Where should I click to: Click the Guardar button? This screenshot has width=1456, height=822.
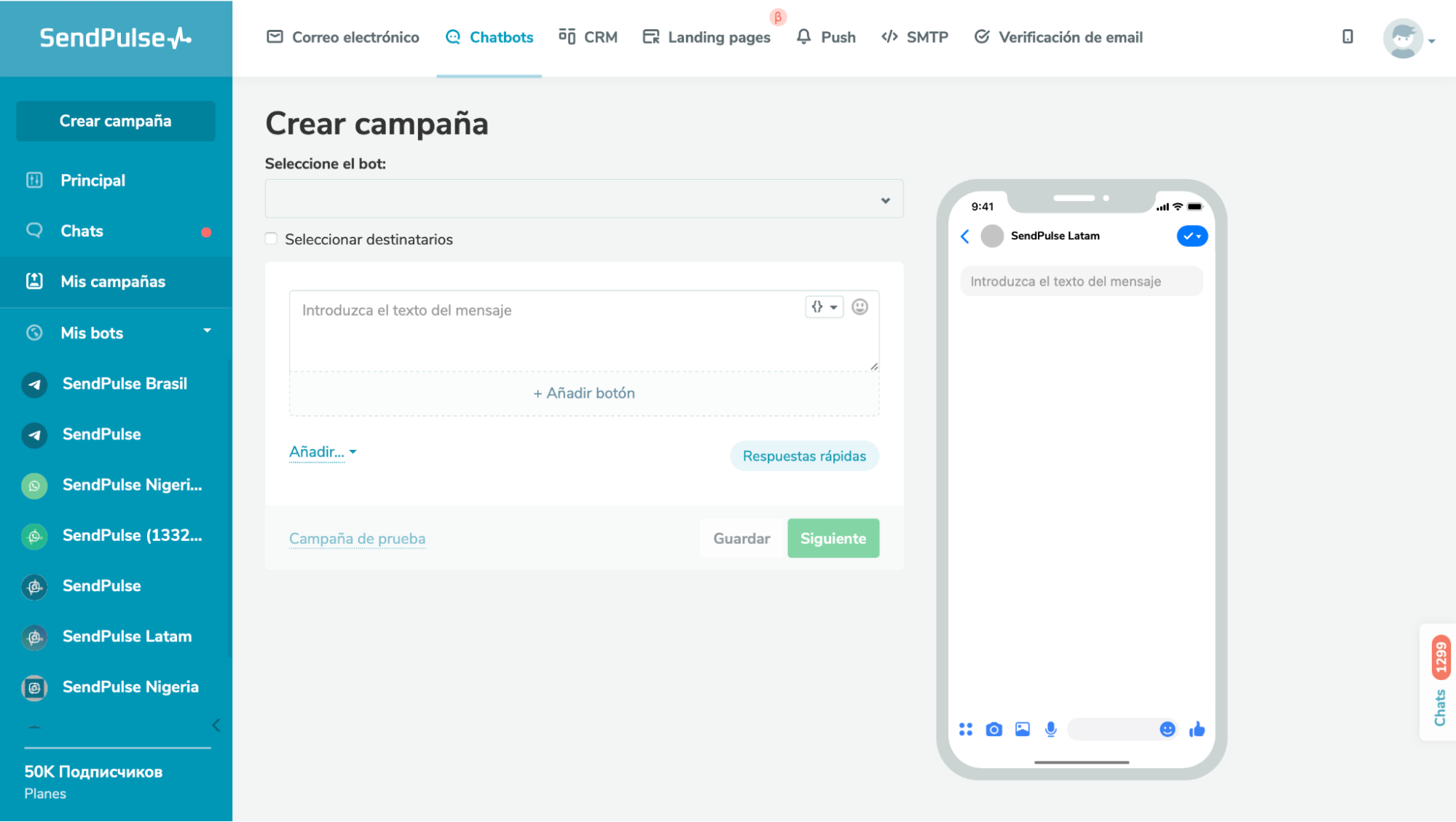(741, 538)
